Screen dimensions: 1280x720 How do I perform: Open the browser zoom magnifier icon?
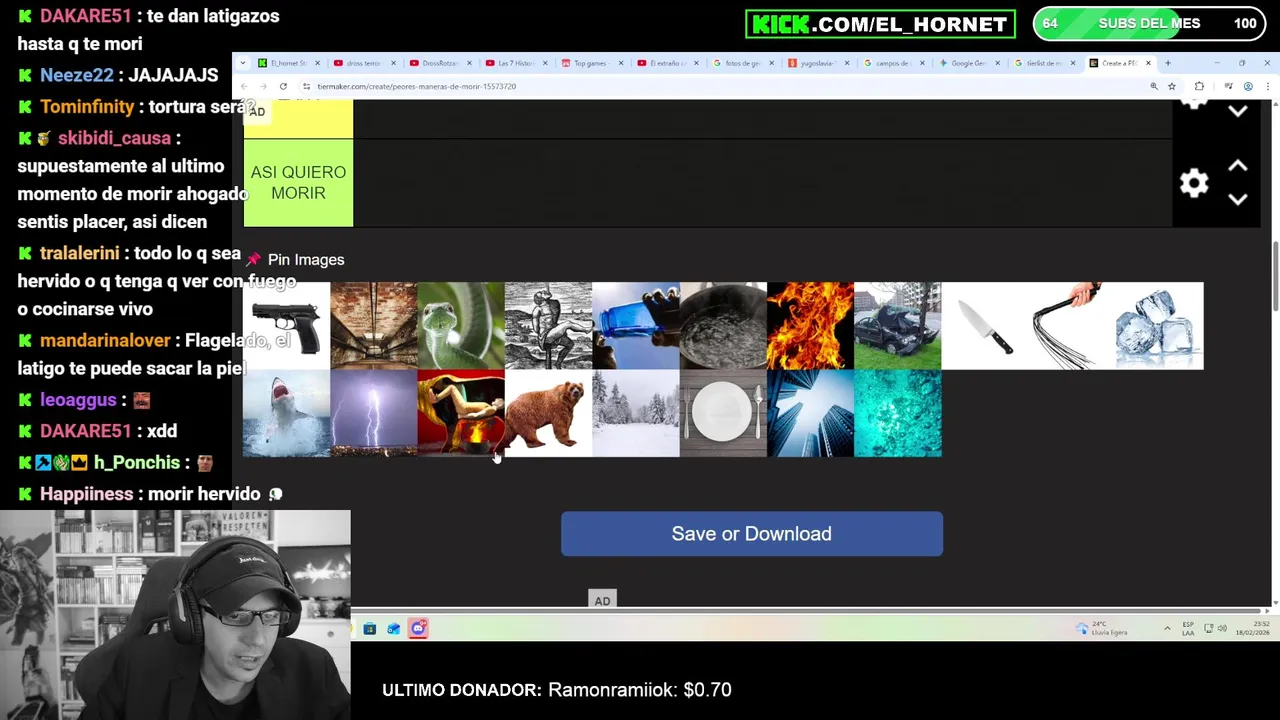tap(1154, 86)
